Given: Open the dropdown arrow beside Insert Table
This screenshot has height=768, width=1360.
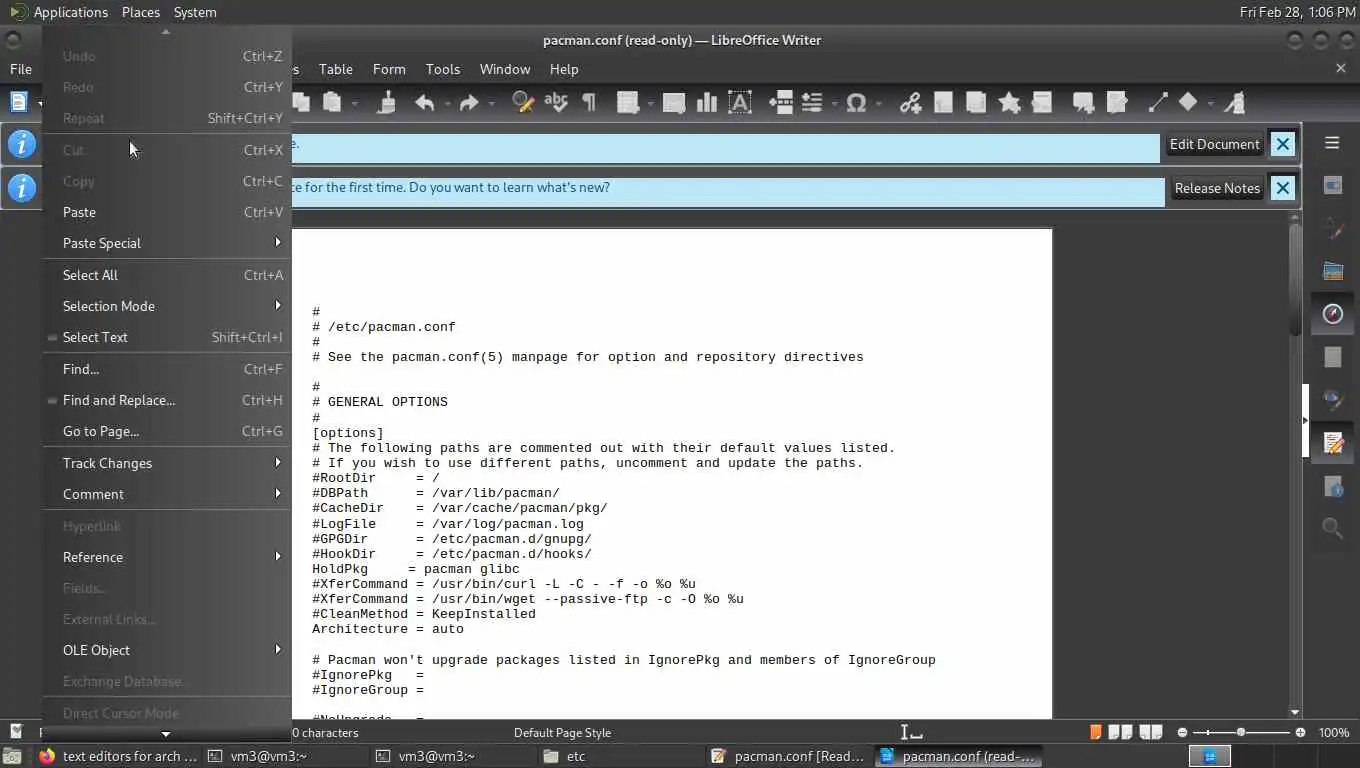Looking at the screenshot, I should (650, 103).
